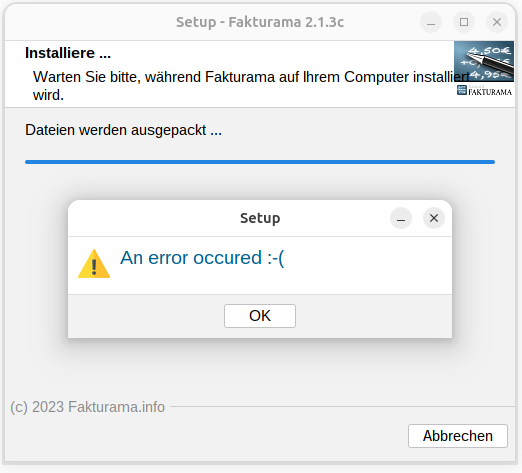Click the 'Dateien werden ausgepackt ...' status label

click(123, 130)
